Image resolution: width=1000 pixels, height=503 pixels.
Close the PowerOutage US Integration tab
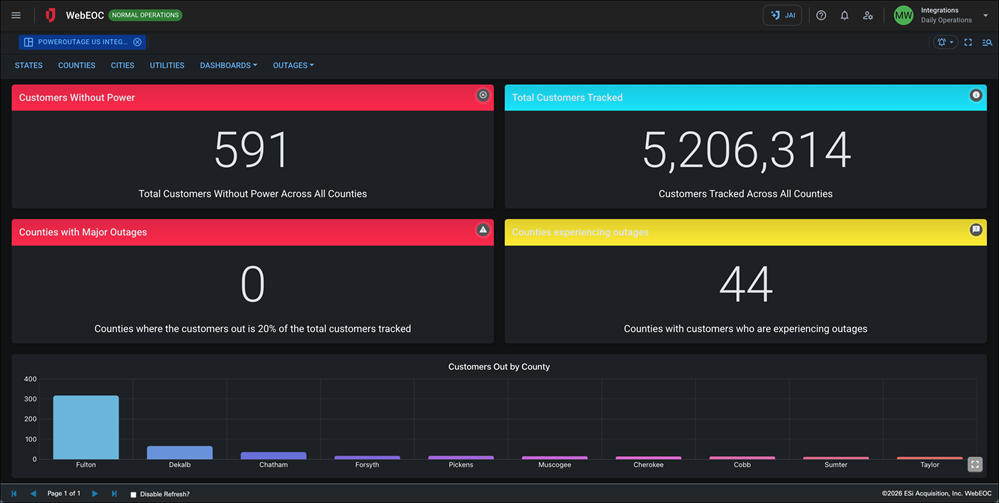click(137, 42)
